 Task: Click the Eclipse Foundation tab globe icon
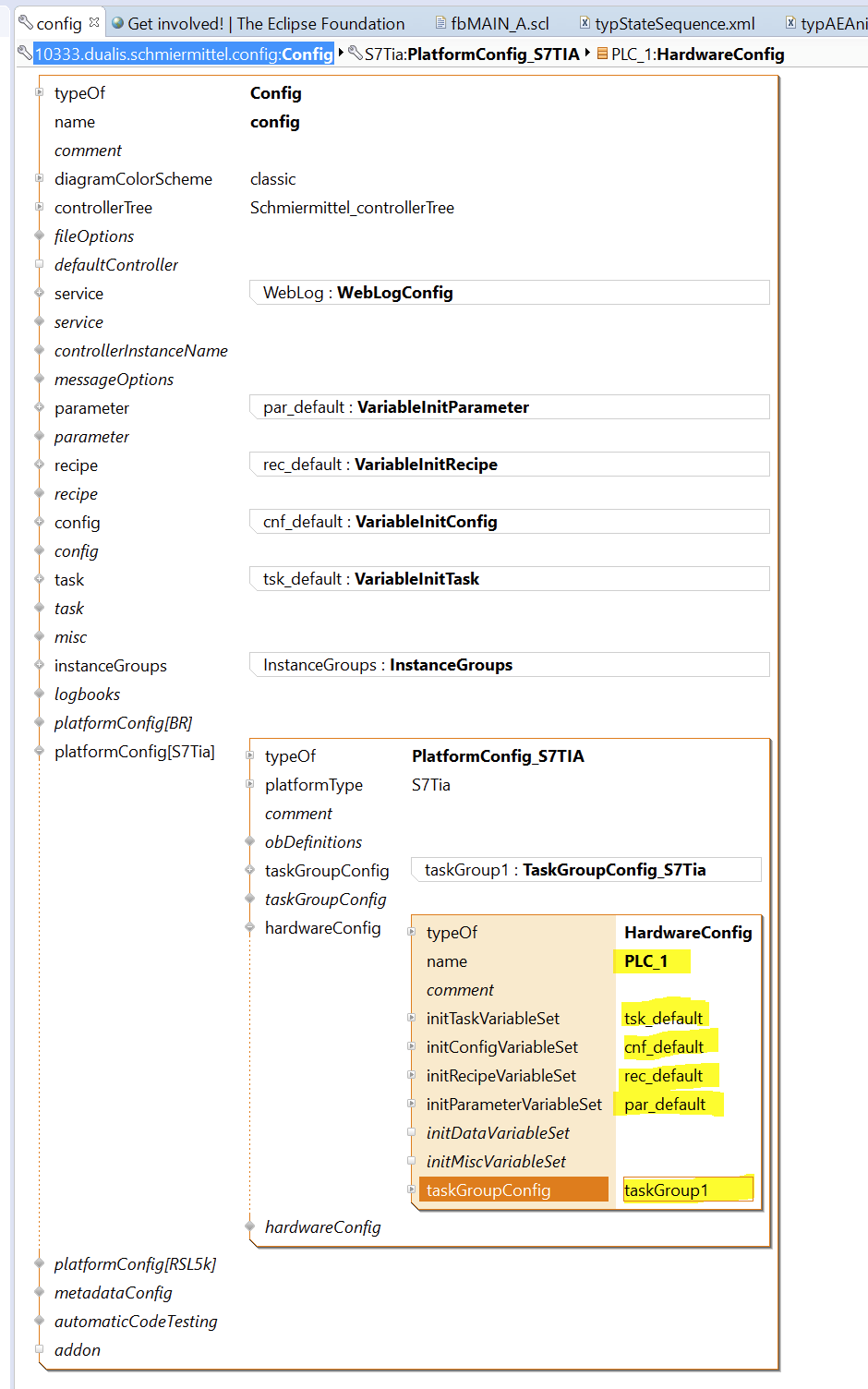pyautogui.click(x=117, y=23)
